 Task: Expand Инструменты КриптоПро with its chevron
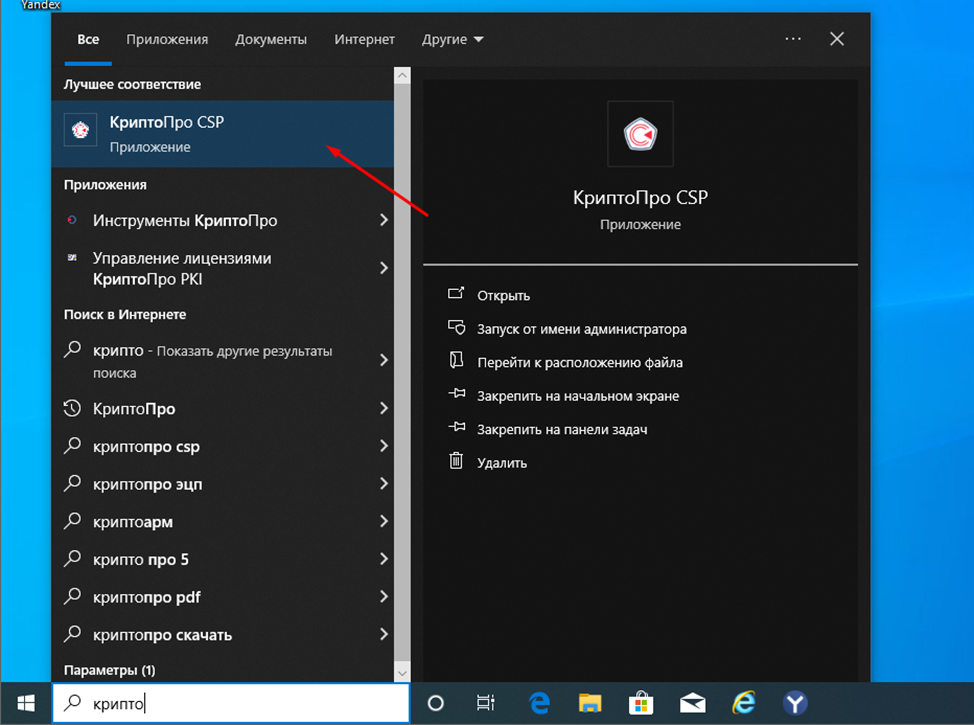(384, 220)
